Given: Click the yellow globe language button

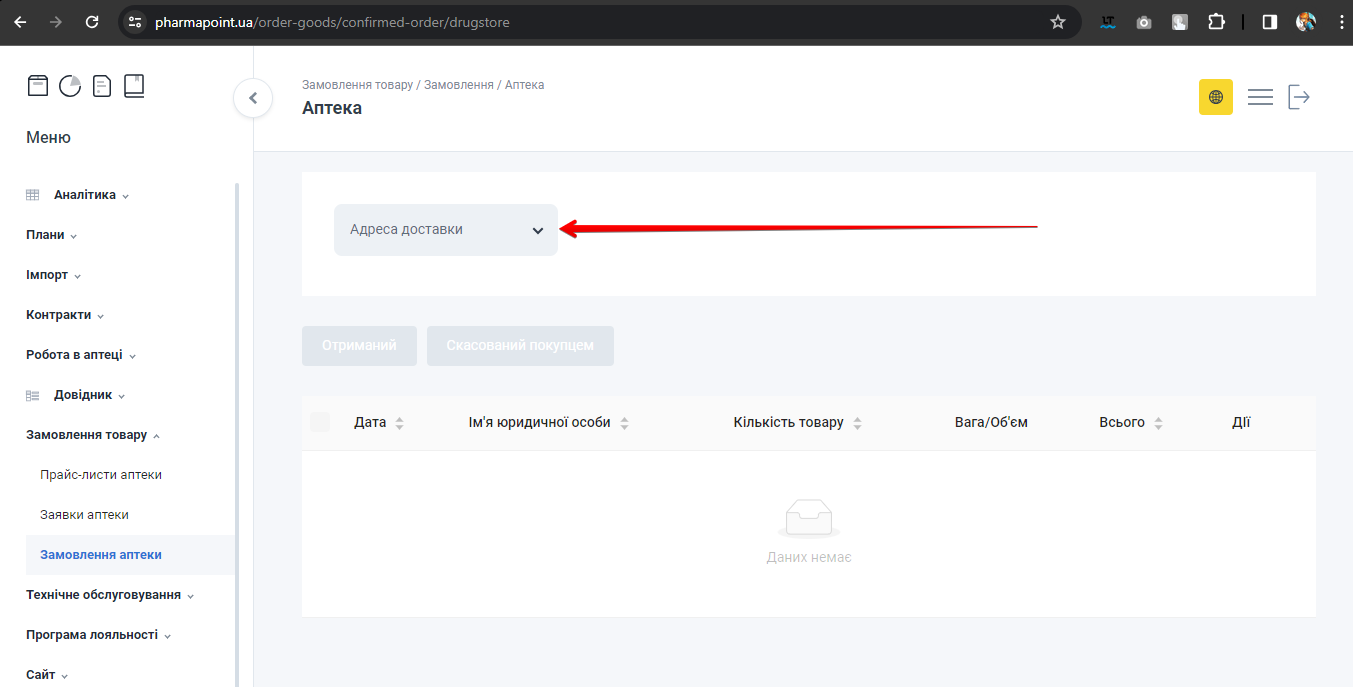Looking at the screenshot, I should coord(1215,97).
